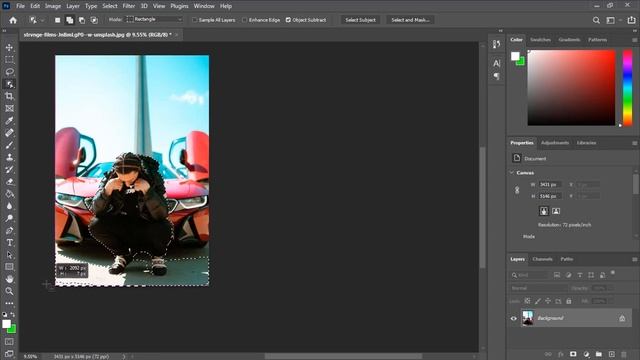Open the search magnifier in top right
This screenshot has width=640, height=360.
pyautogui.click(x=596, y=20)
